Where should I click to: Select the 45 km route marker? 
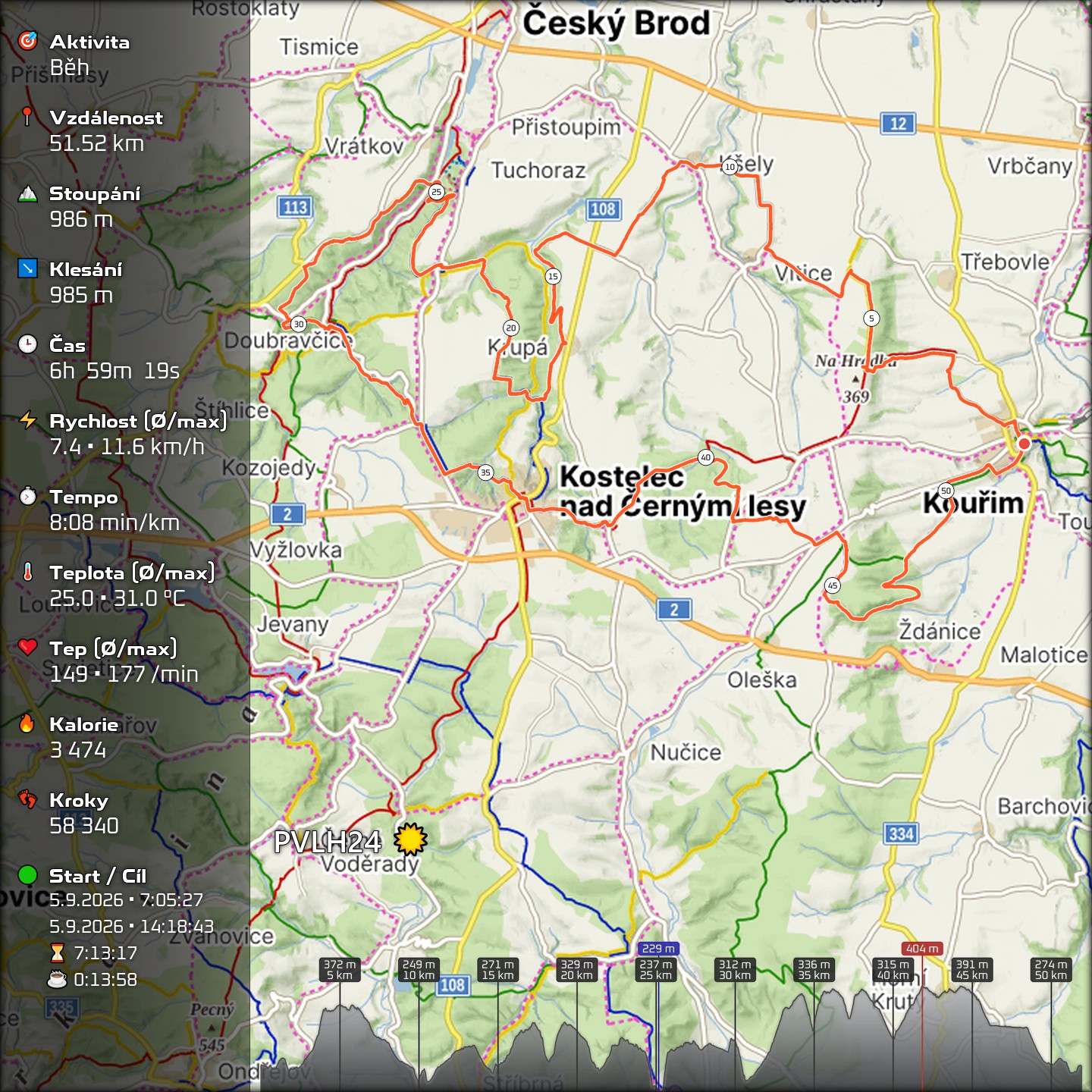click(833, 585)
